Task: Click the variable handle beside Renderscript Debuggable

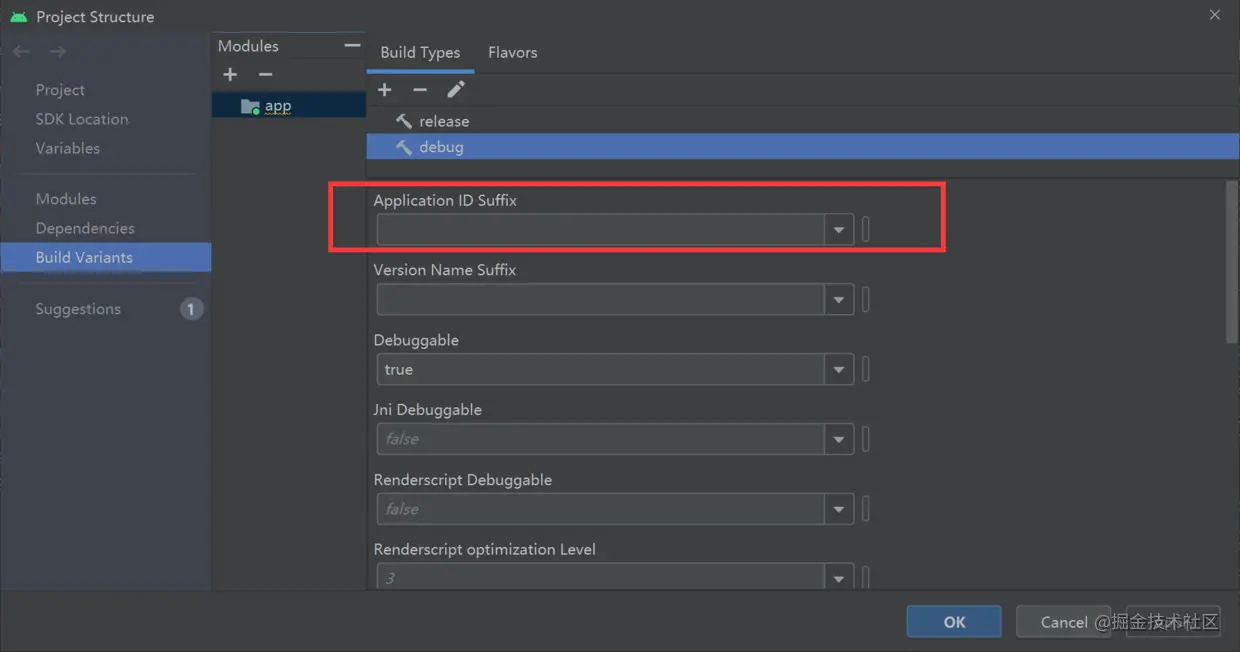Action: tap(866, 509)
